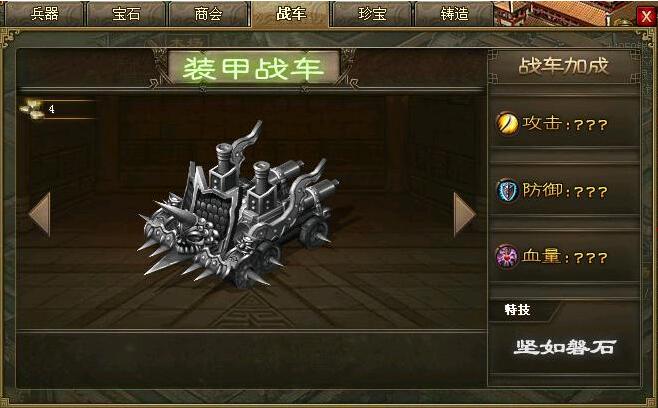Show the previous chariot with left arrow
The height and width of the screenshot is (408, 658).
[40, 214]
